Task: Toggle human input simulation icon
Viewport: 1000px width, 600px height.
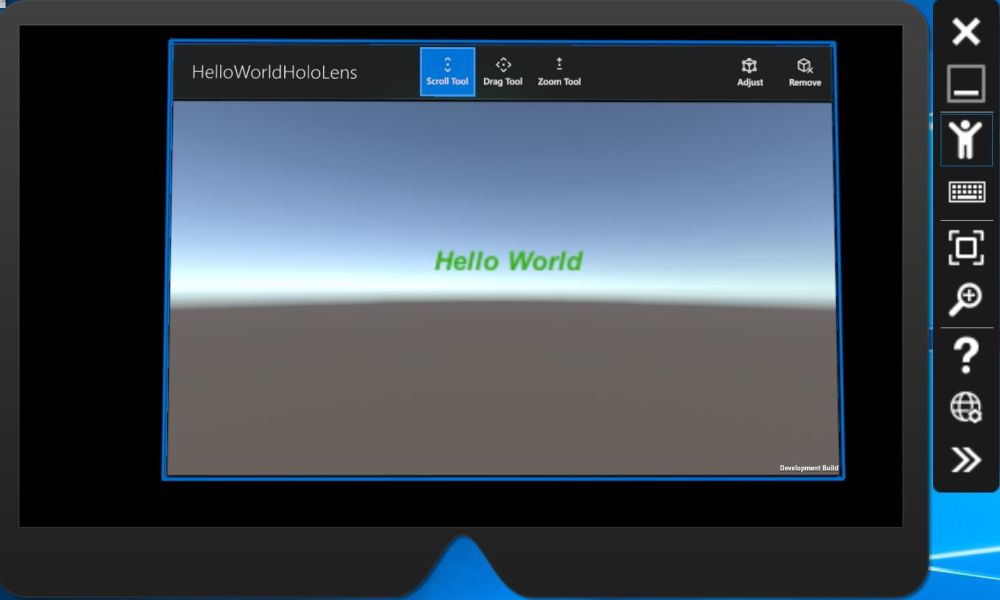Action: pyautogui.click(x=966, y=139)
